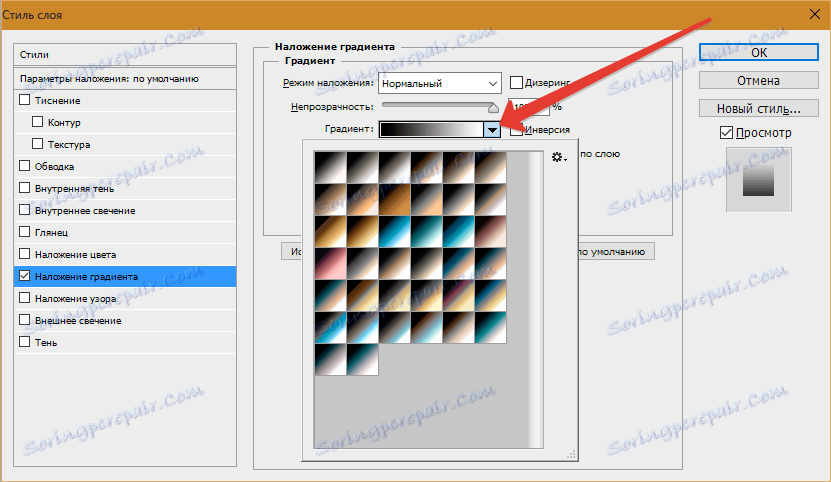Confirm with the OK button
Image resolution: width=831 pixels, height=482 pixels.
tap(759, 52)
